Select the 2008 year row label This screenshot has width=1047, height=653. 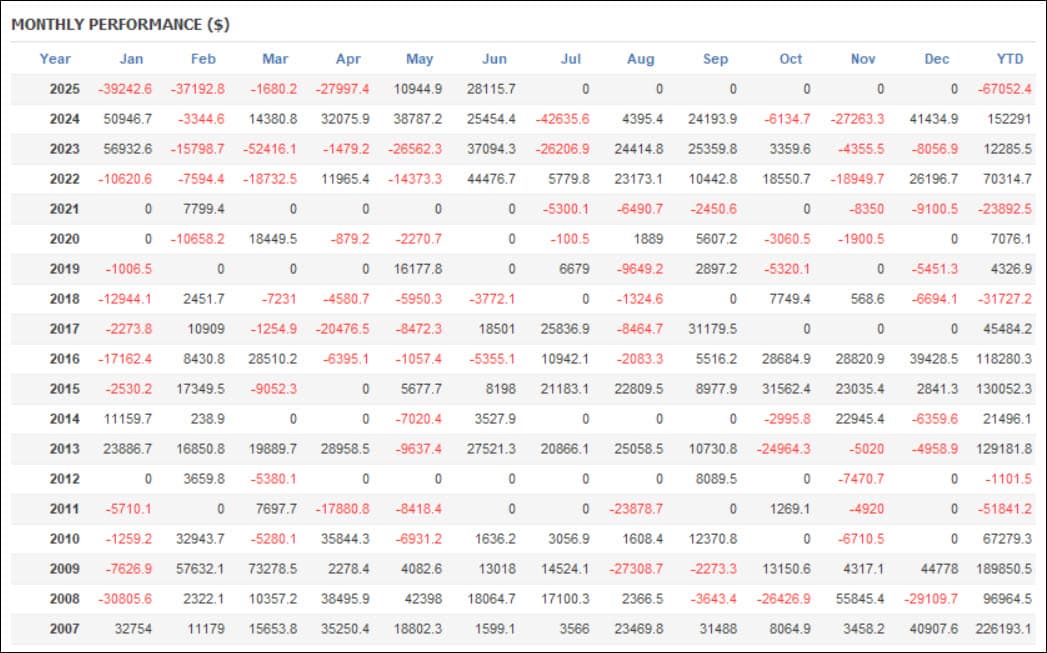[x=65, y=599]
